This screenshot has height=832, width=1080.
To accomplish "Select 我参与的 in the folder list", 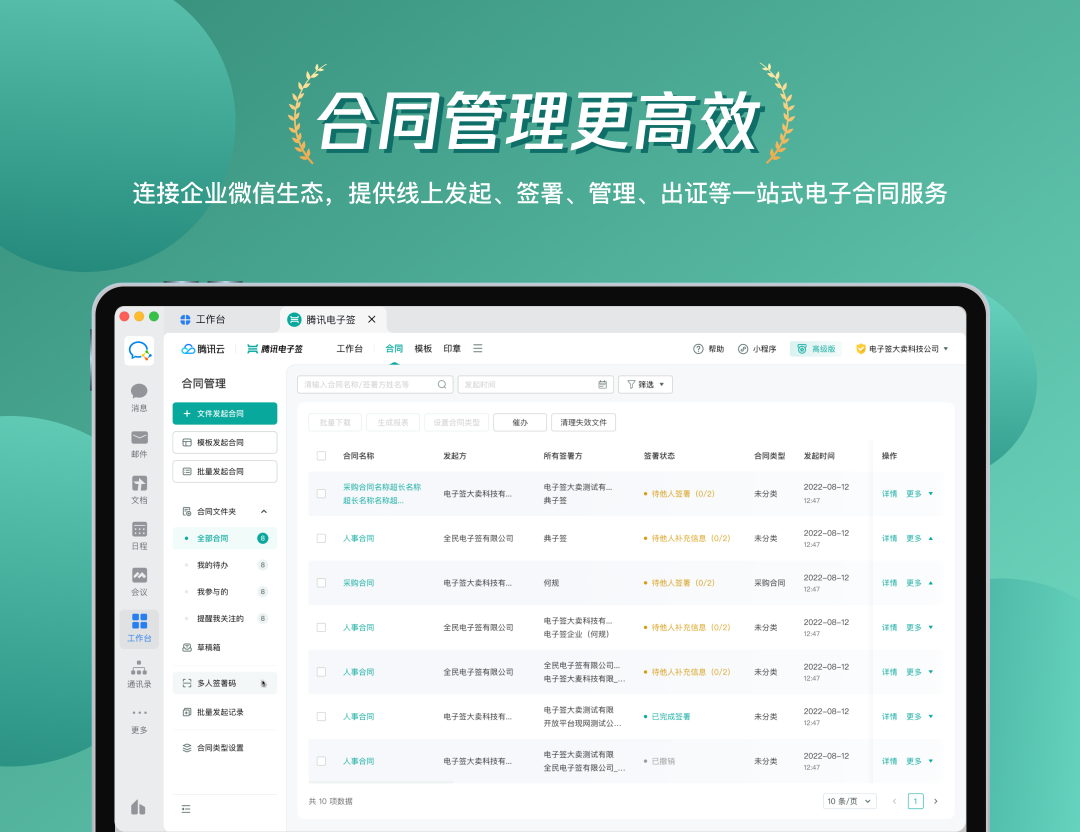I will (x=225, y=592).
